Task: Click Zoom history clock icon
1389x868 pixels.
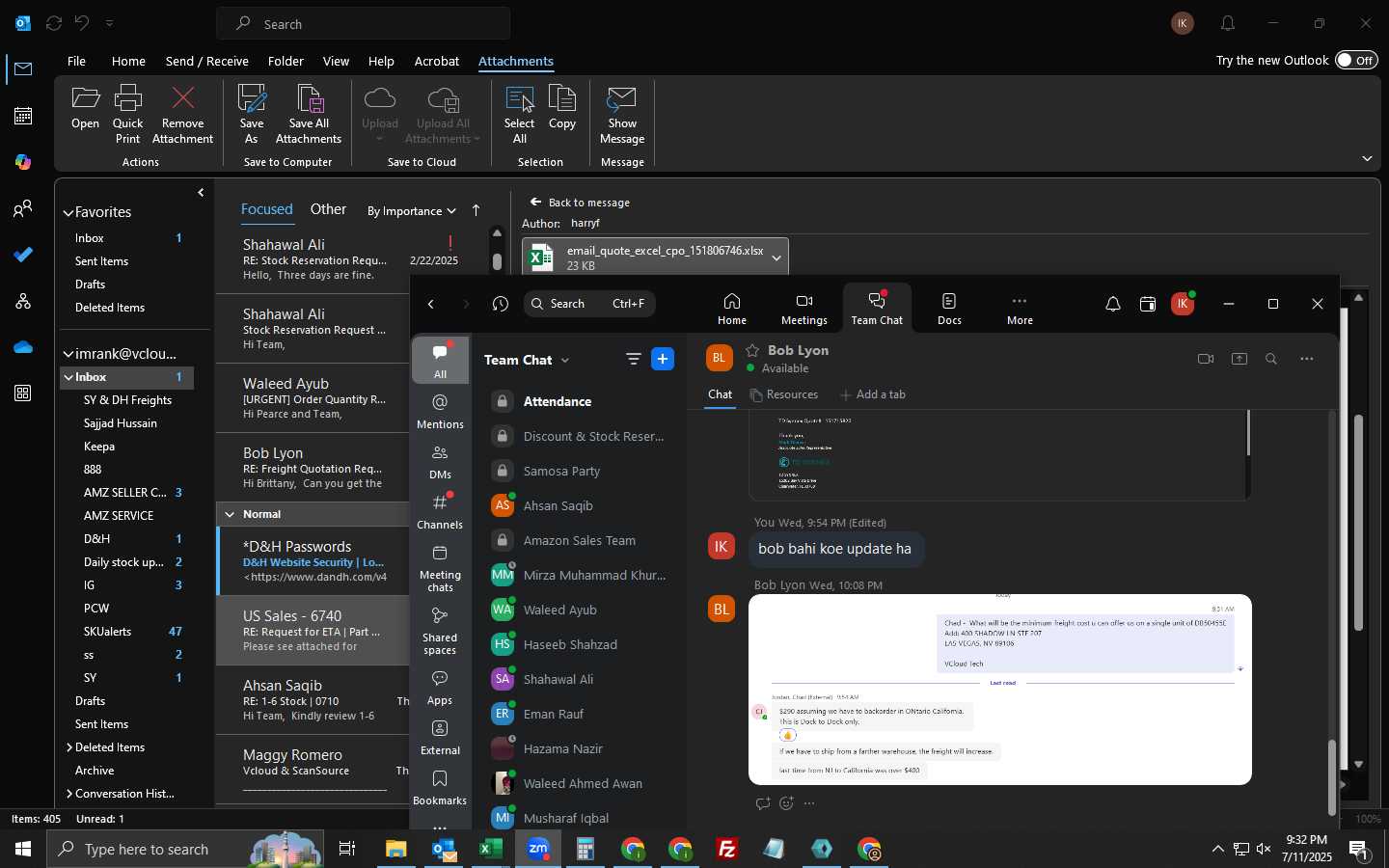Action: pos(500,304)
